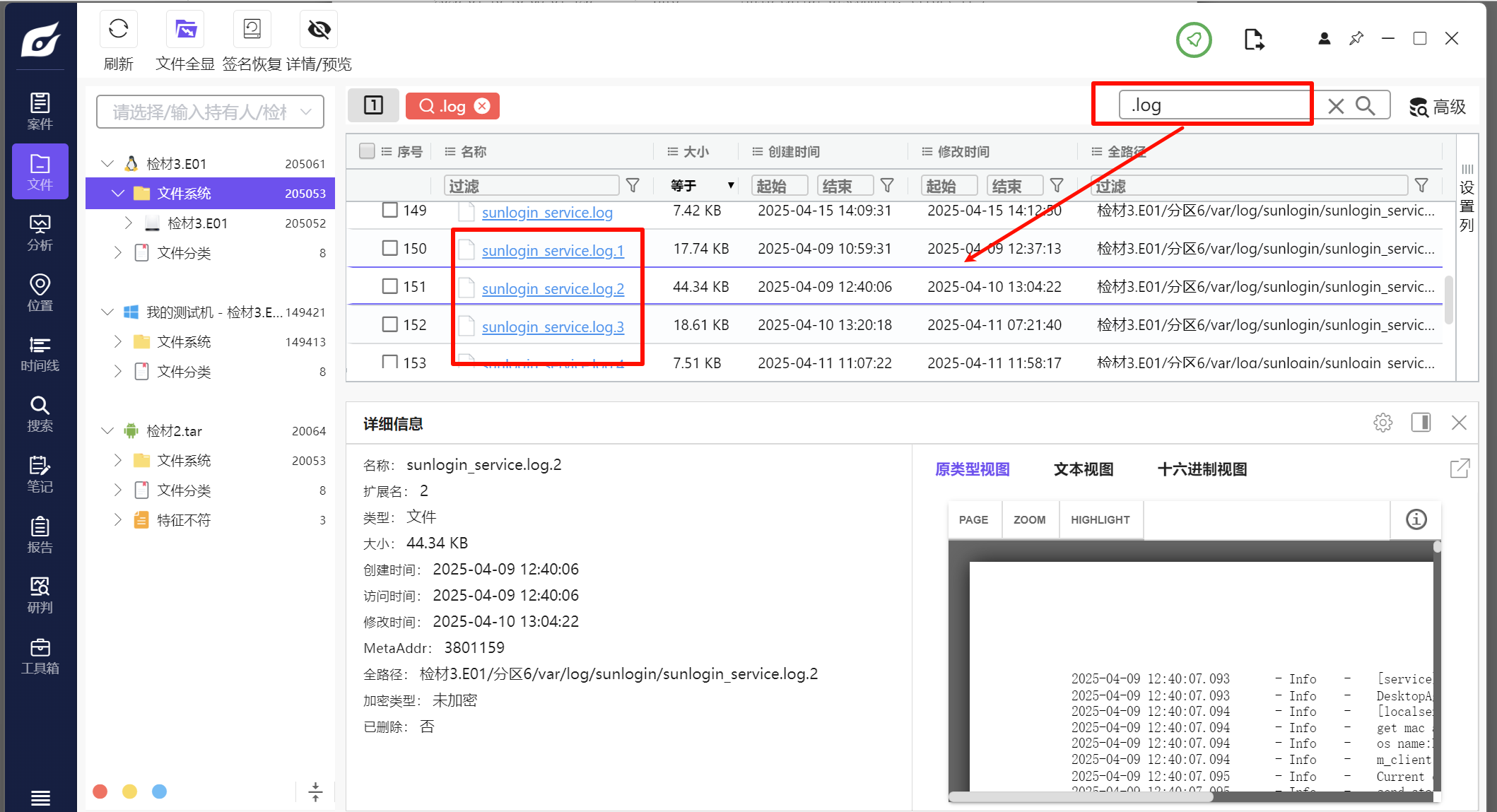Click the user account icon
This screenshot has width=1497, height=812.
point(1325,39)
